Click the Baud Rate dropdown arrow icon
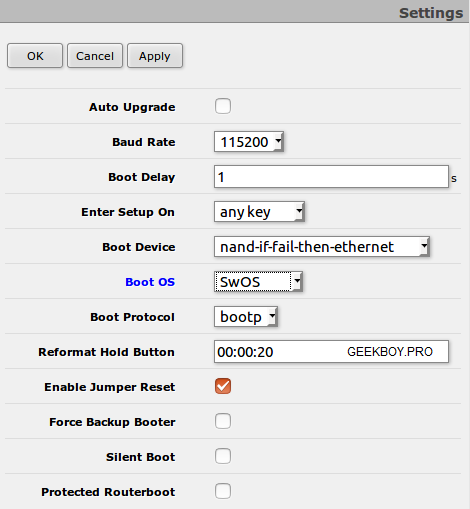This screenshot has height=509, width=470. [278, 142]
